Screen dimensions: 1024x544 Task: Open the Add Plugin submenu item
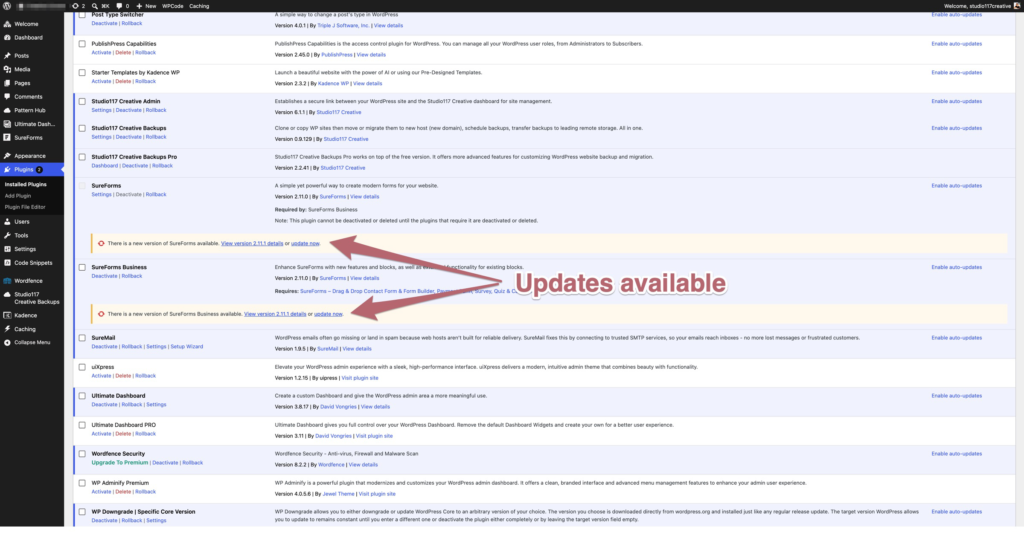pos(18,195)
